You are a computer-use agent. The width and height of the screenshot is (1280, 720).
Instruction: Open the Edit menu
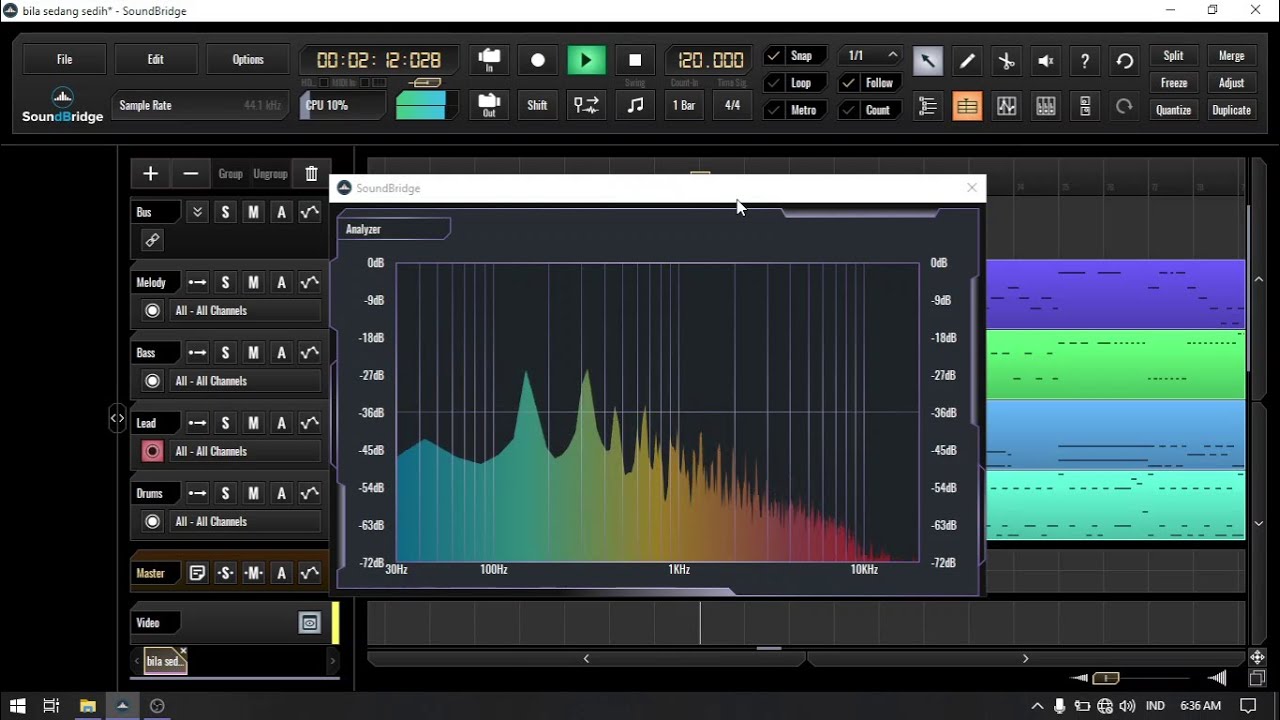156,60
